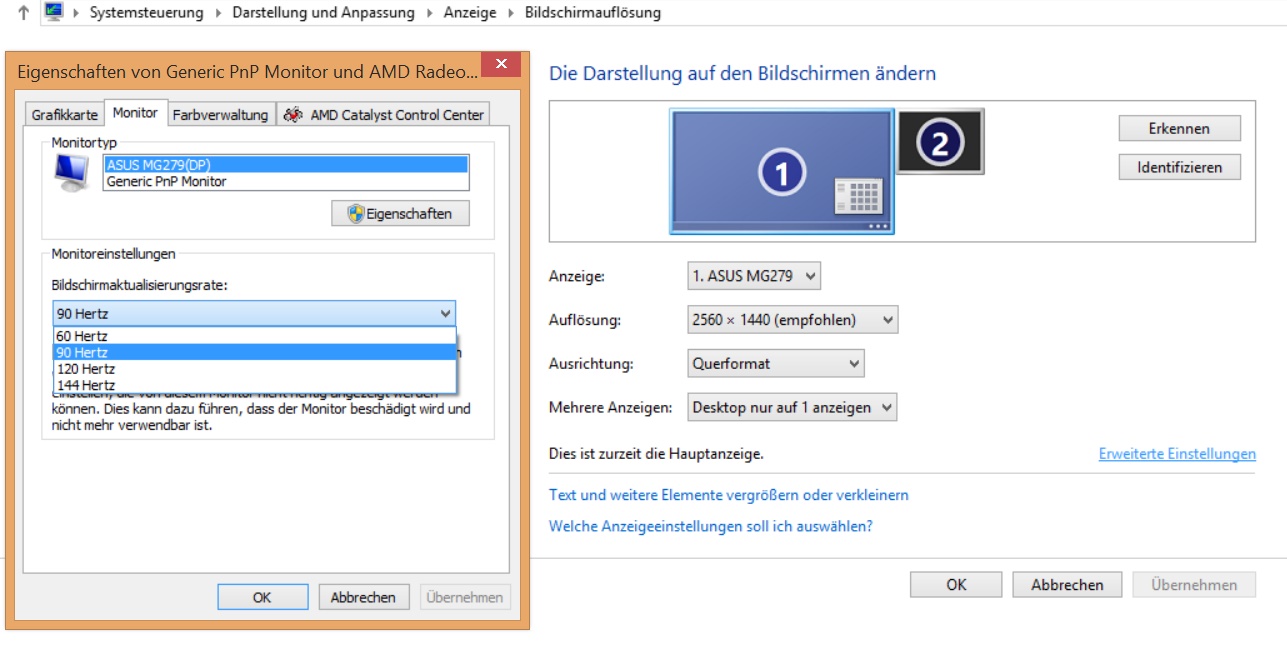Go to Darstellung und Anpassung breadcrumb

click(324, 13)
